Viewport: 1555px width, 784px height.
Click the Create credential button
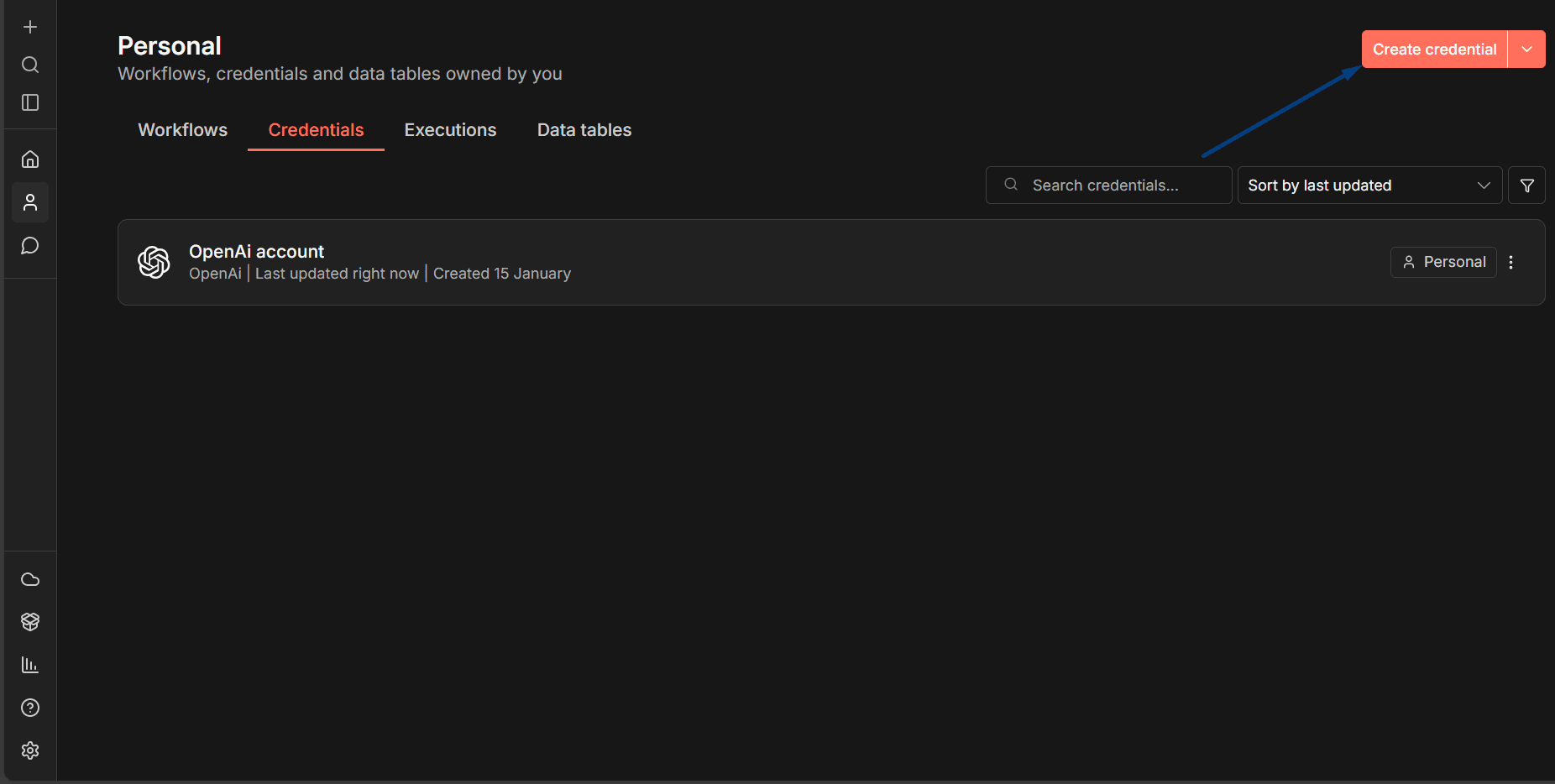(x=1434, y=50)
